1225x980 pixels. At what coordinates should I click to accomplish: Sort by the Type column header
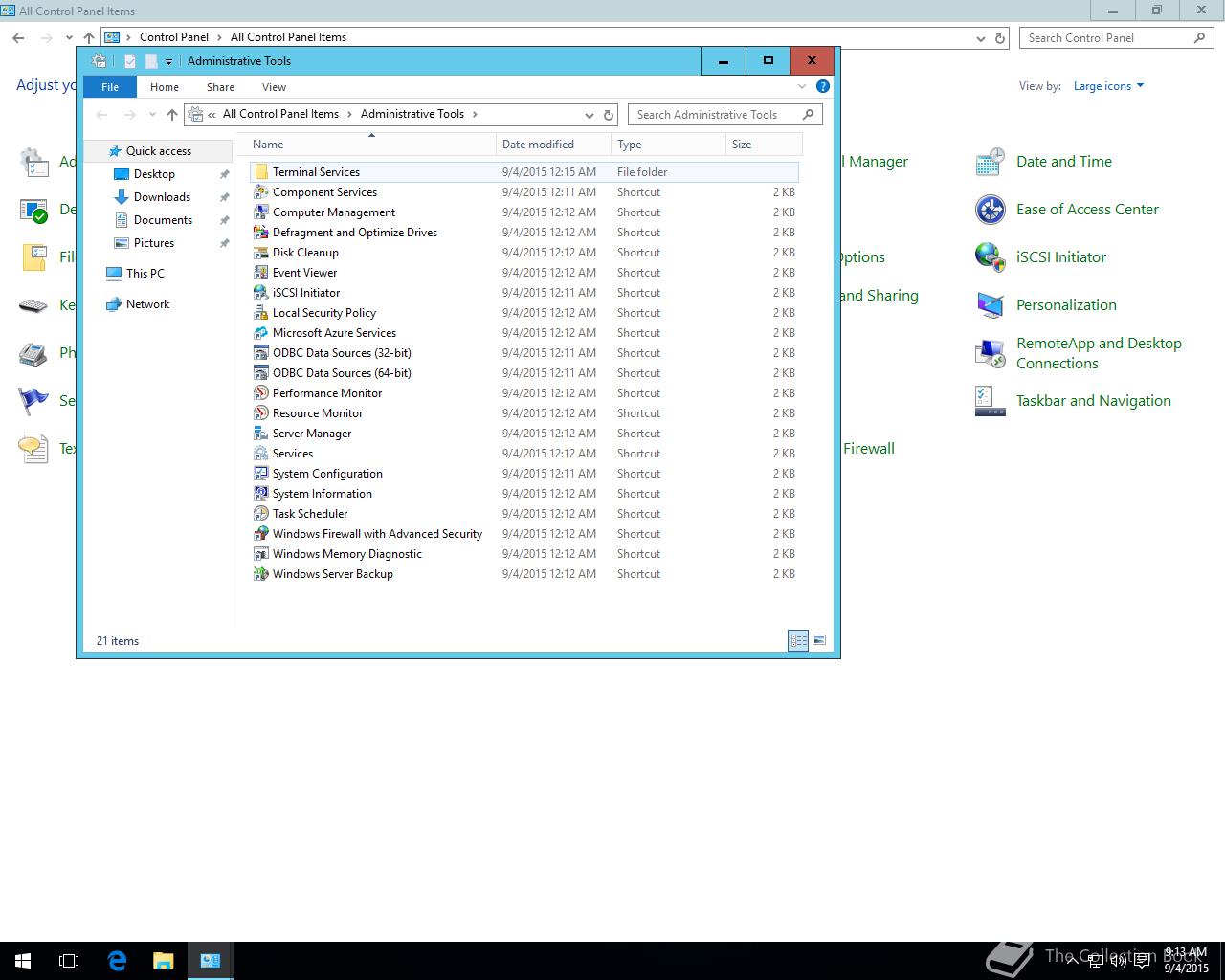pos(668,145)
